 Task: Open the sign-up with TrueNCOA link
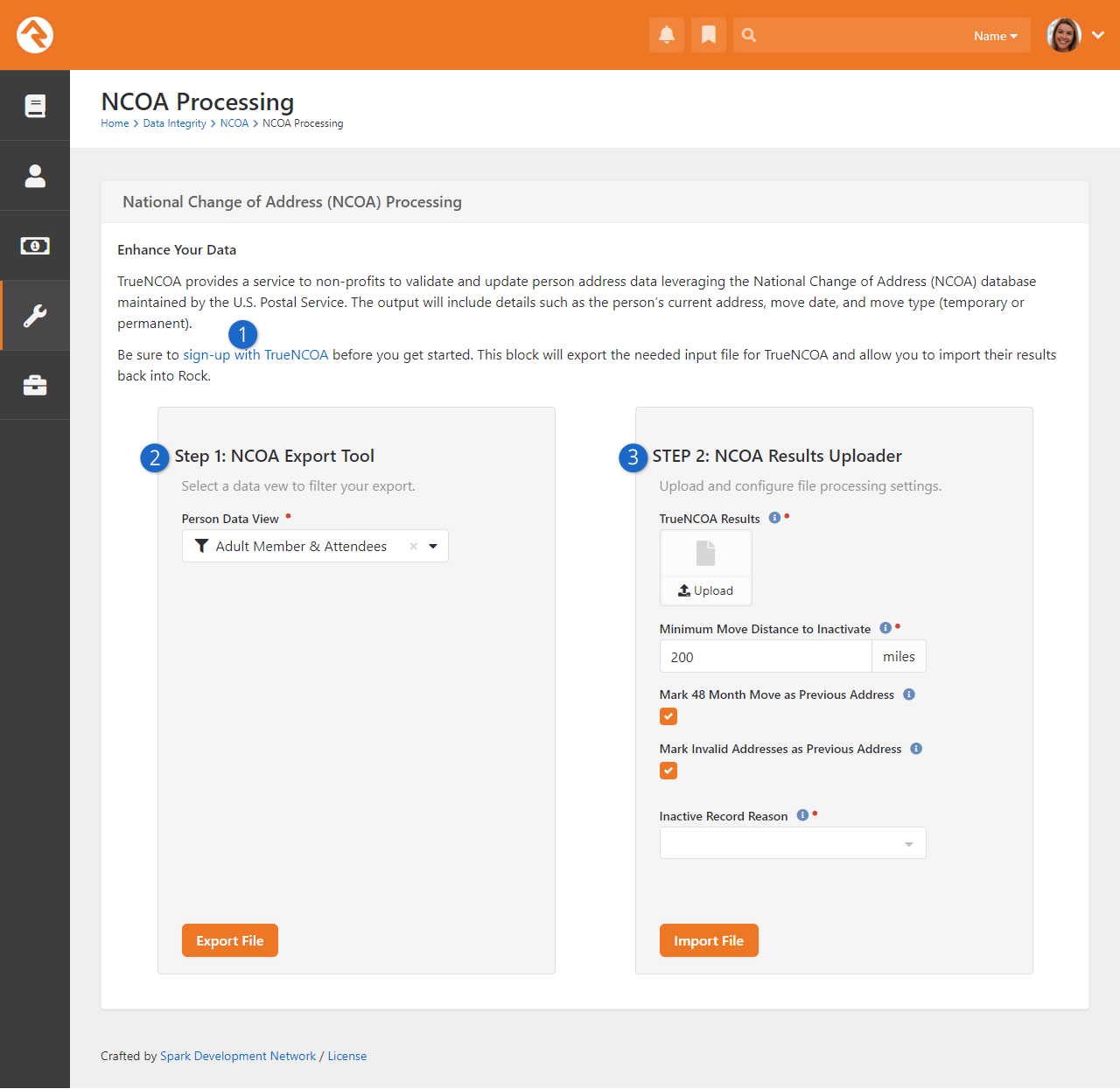coord(255,355)
